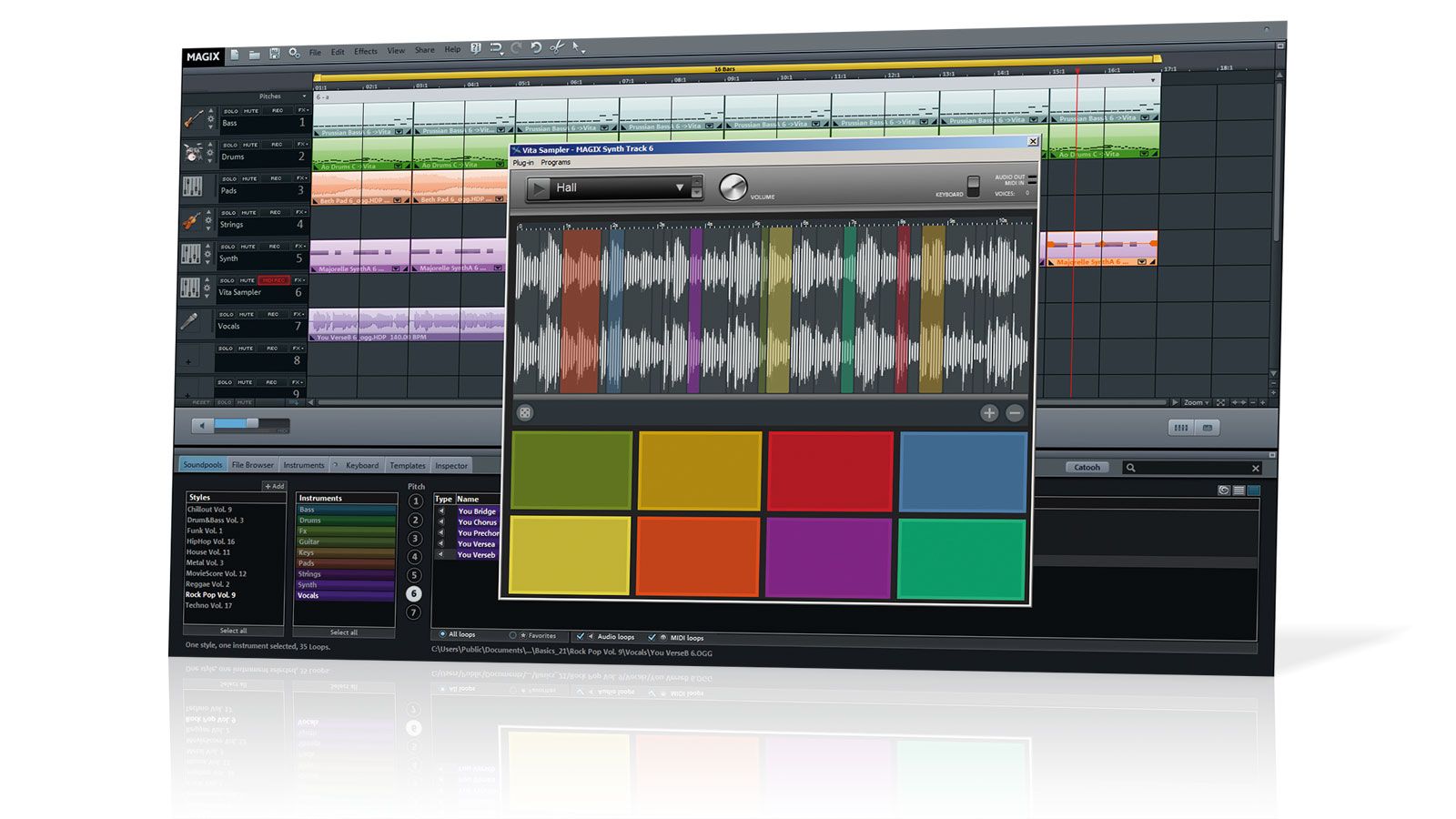1456x819 pixels.
Task: Switch to the Inspector tab
Action: (450, 466)
